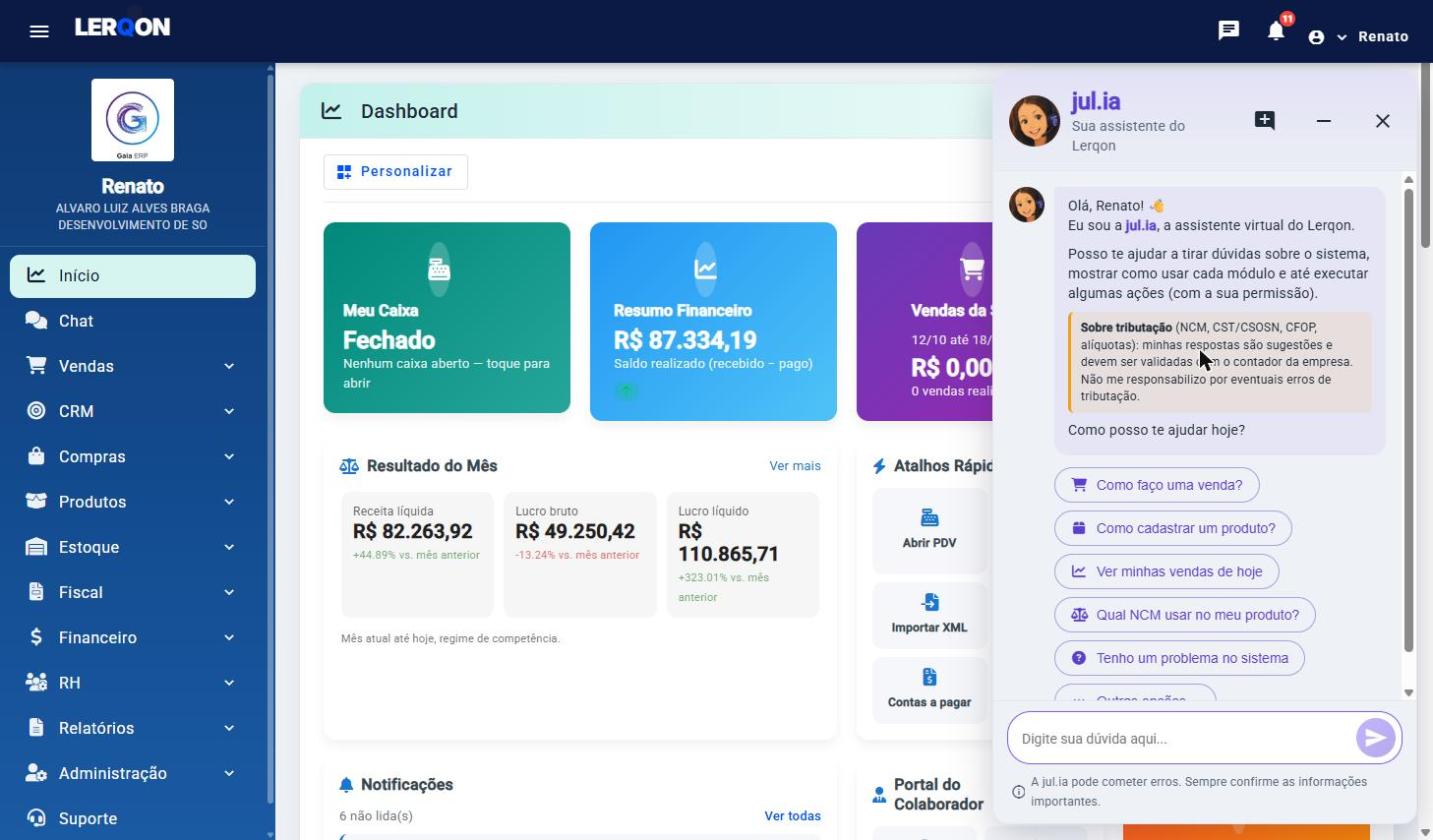The image size is (1433, 840).
Task: Click the Personalizar button
Action: [395, 172]
